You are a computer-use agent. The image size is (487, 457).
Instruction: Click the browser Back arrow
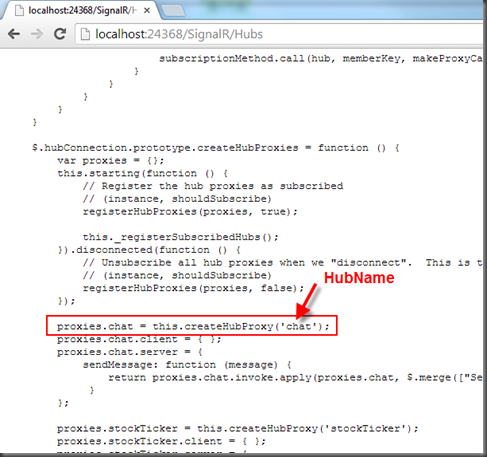(x=14, y=34)
